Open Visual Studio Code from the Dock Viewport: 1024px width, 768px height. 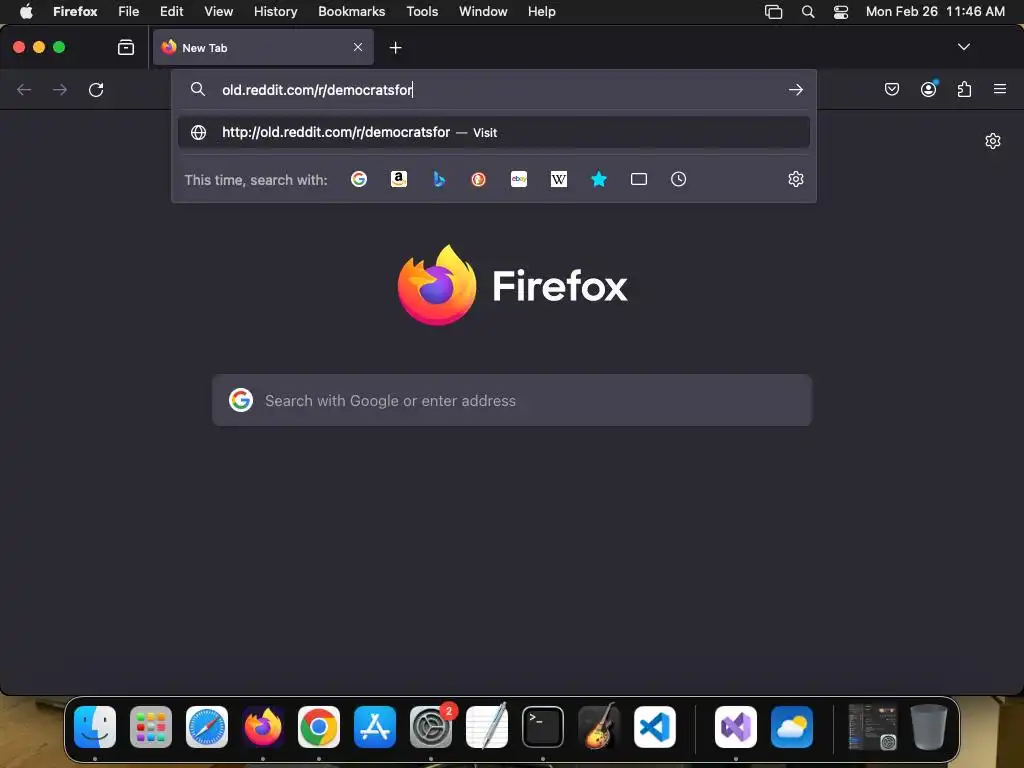tap(655, 727)
